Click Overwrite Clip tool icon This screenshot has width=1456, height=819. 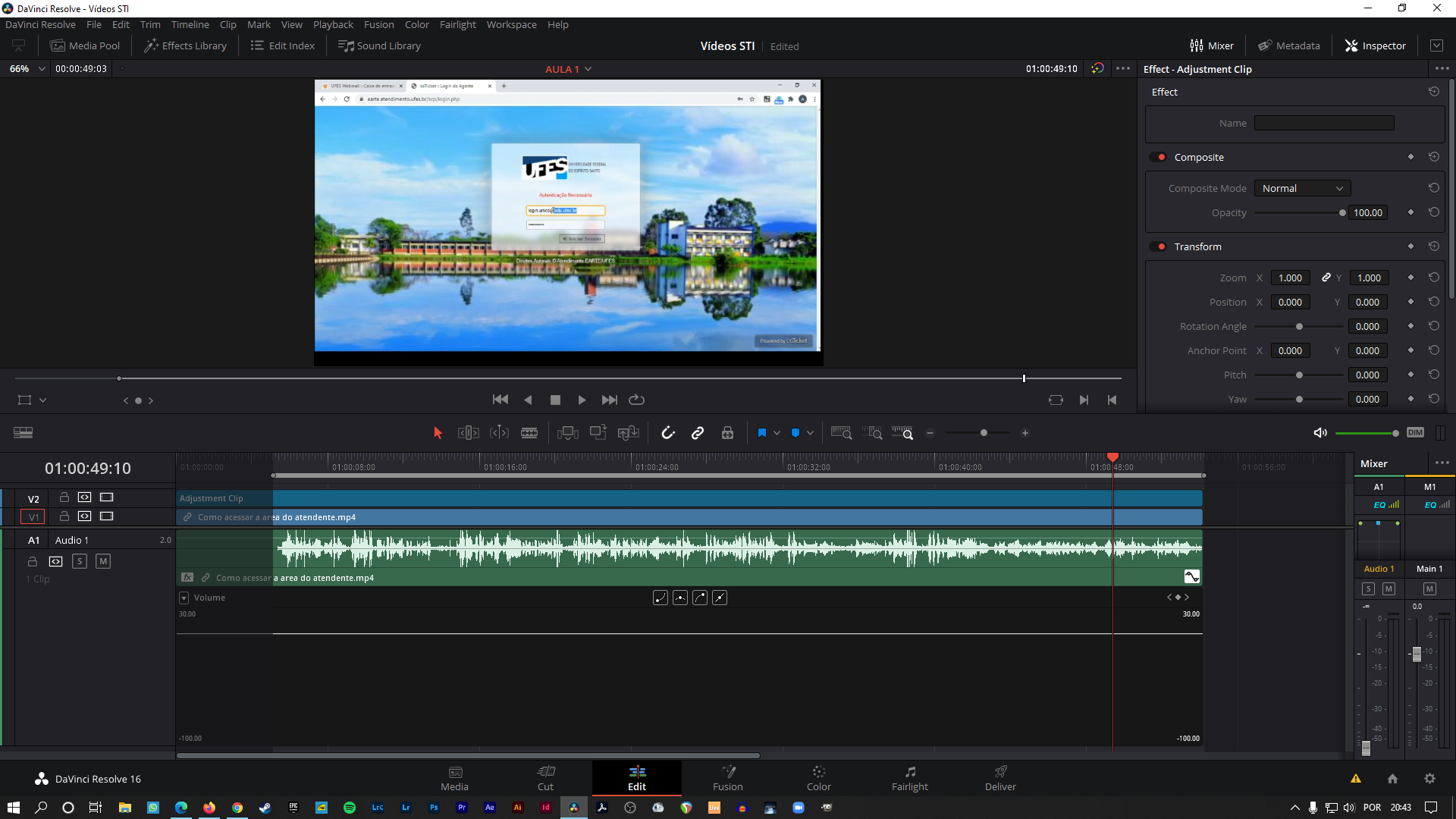[x=598, y=432]
